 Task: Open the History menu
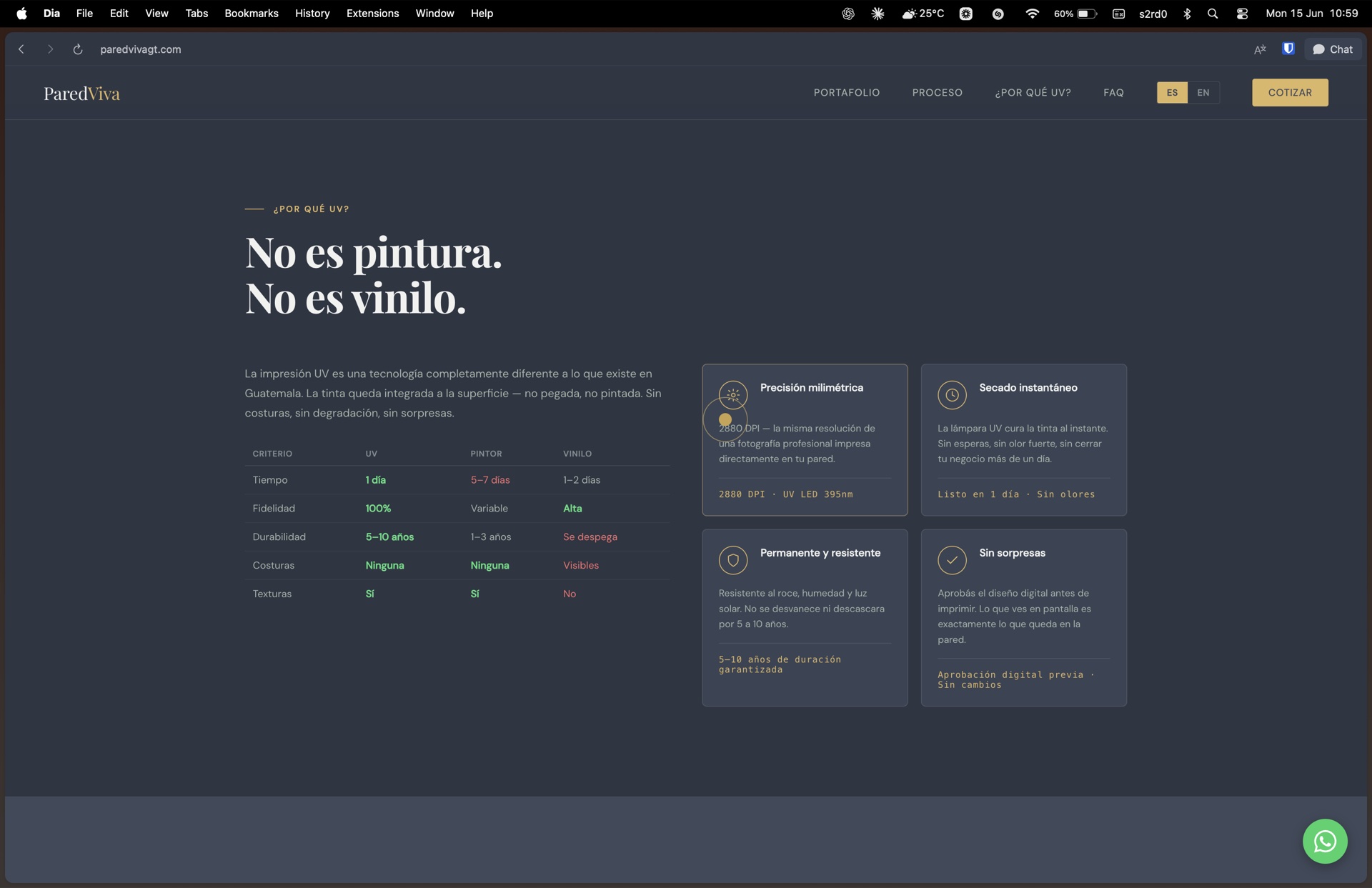[x=312, y=13]
